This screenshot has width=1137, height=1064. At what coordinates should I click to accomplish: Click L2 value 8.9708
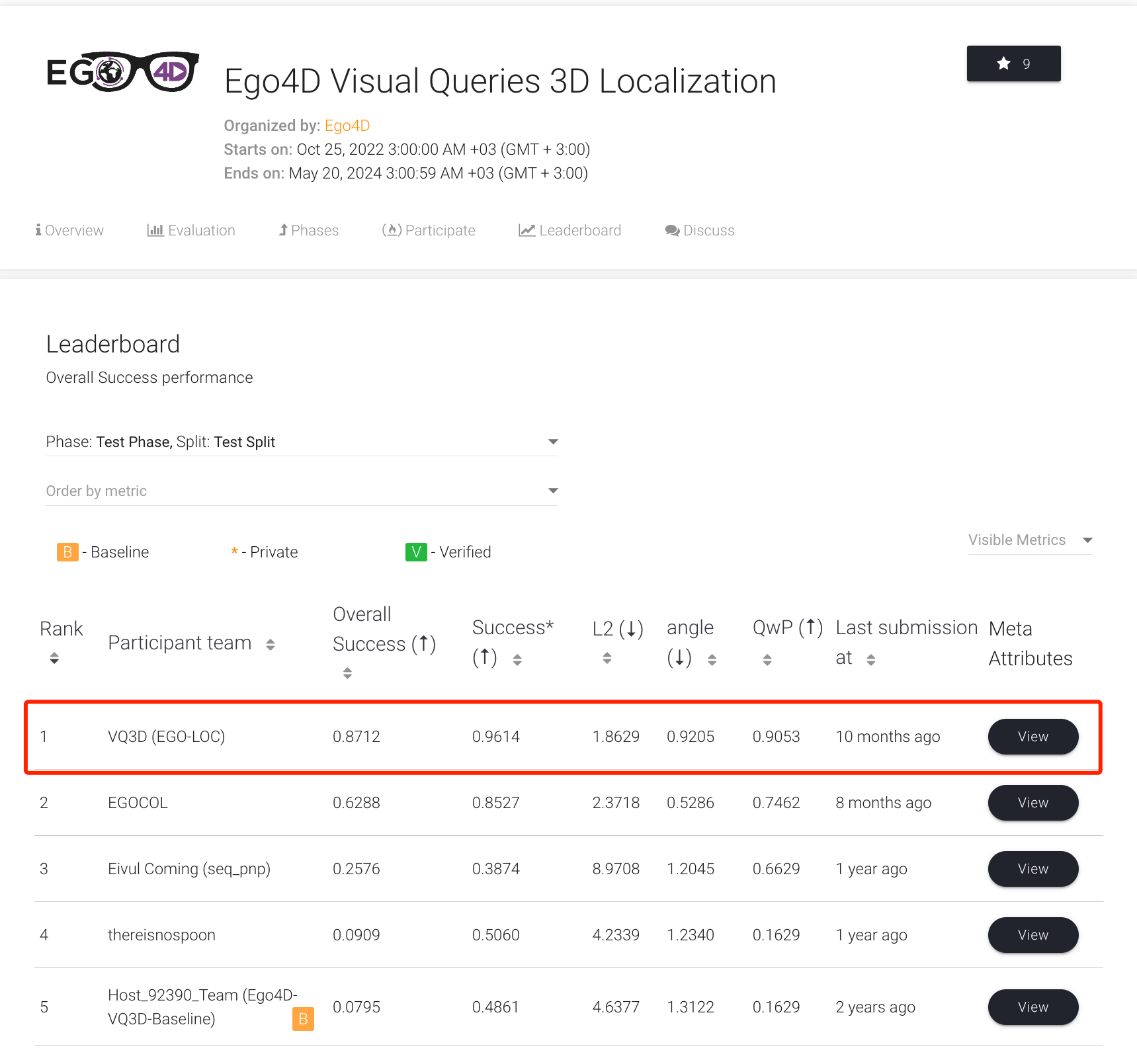(x=616, y=869)
